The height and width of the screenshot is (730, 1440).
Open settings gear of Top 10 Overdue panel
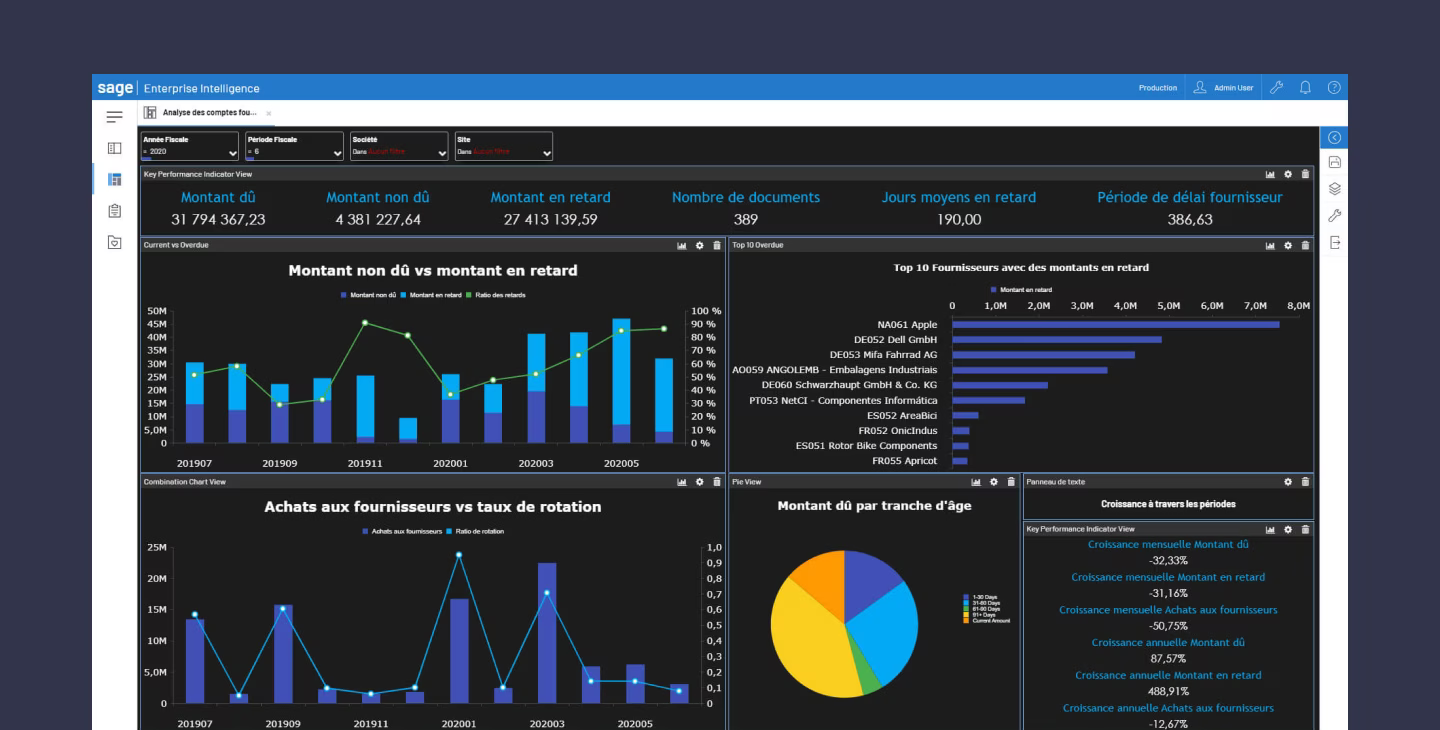1288,245
